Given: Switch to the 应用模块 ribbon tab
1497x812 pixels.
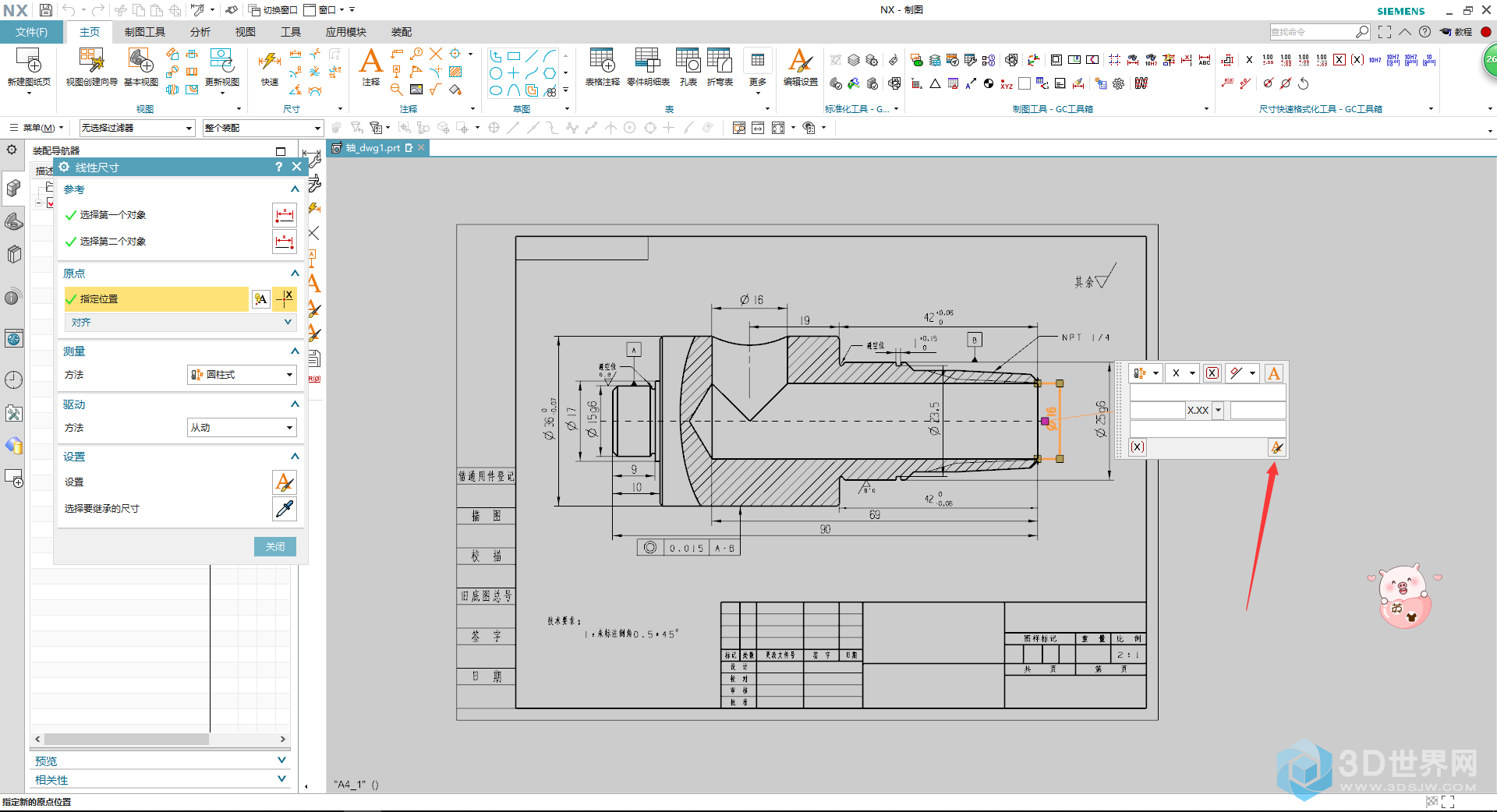Looking at the screenshot, I should [346, 32].
